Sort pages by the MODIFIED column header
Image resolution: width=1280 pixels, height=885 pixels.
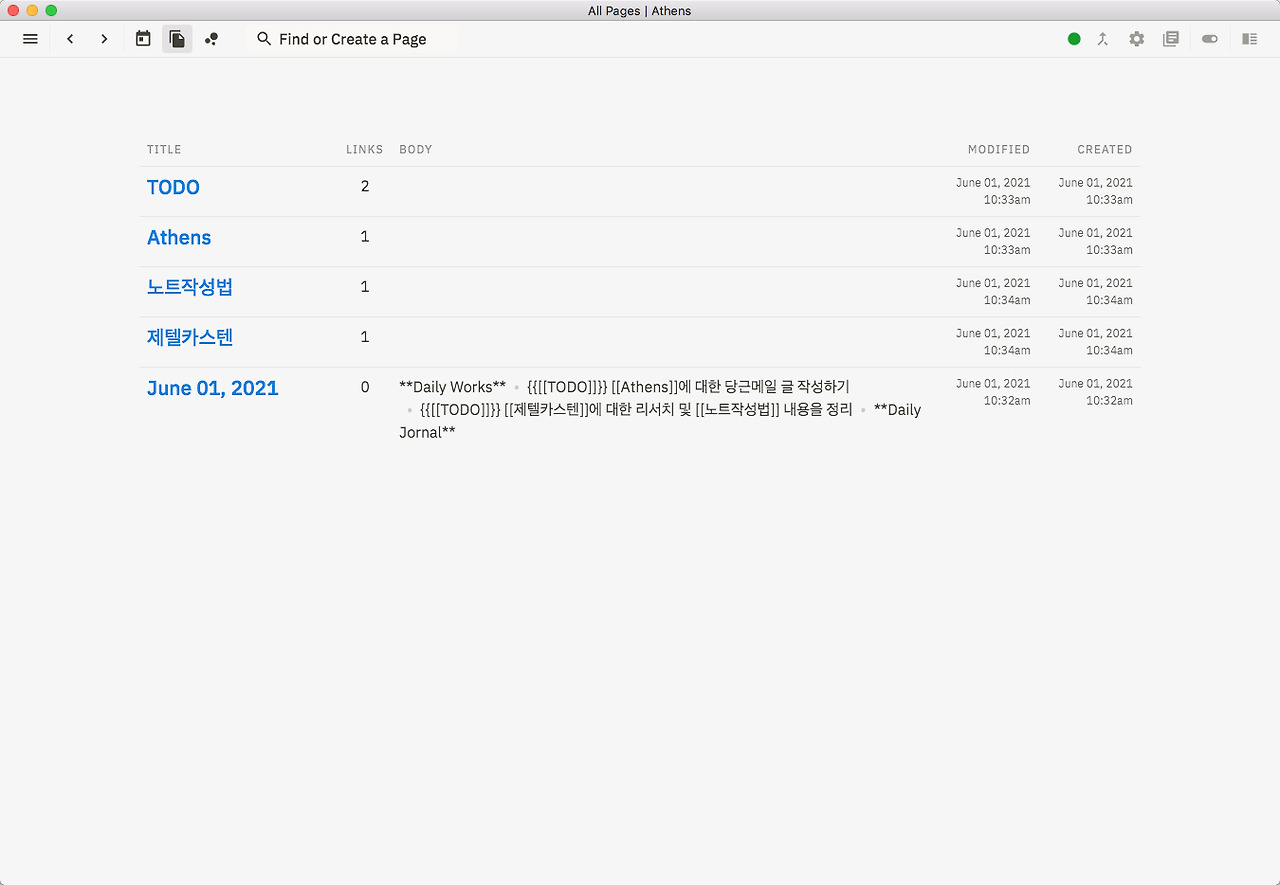(999, 150)
